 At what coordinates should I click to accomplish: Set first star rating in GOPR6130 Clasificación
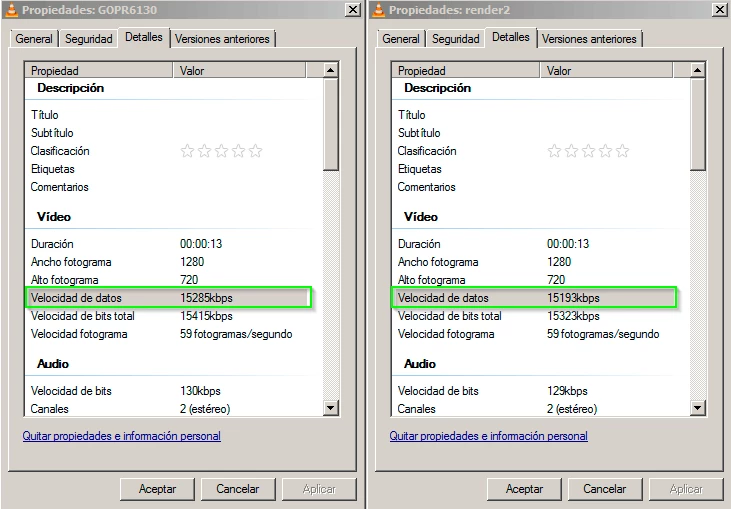pyautogui.click(x=187, y=151)
